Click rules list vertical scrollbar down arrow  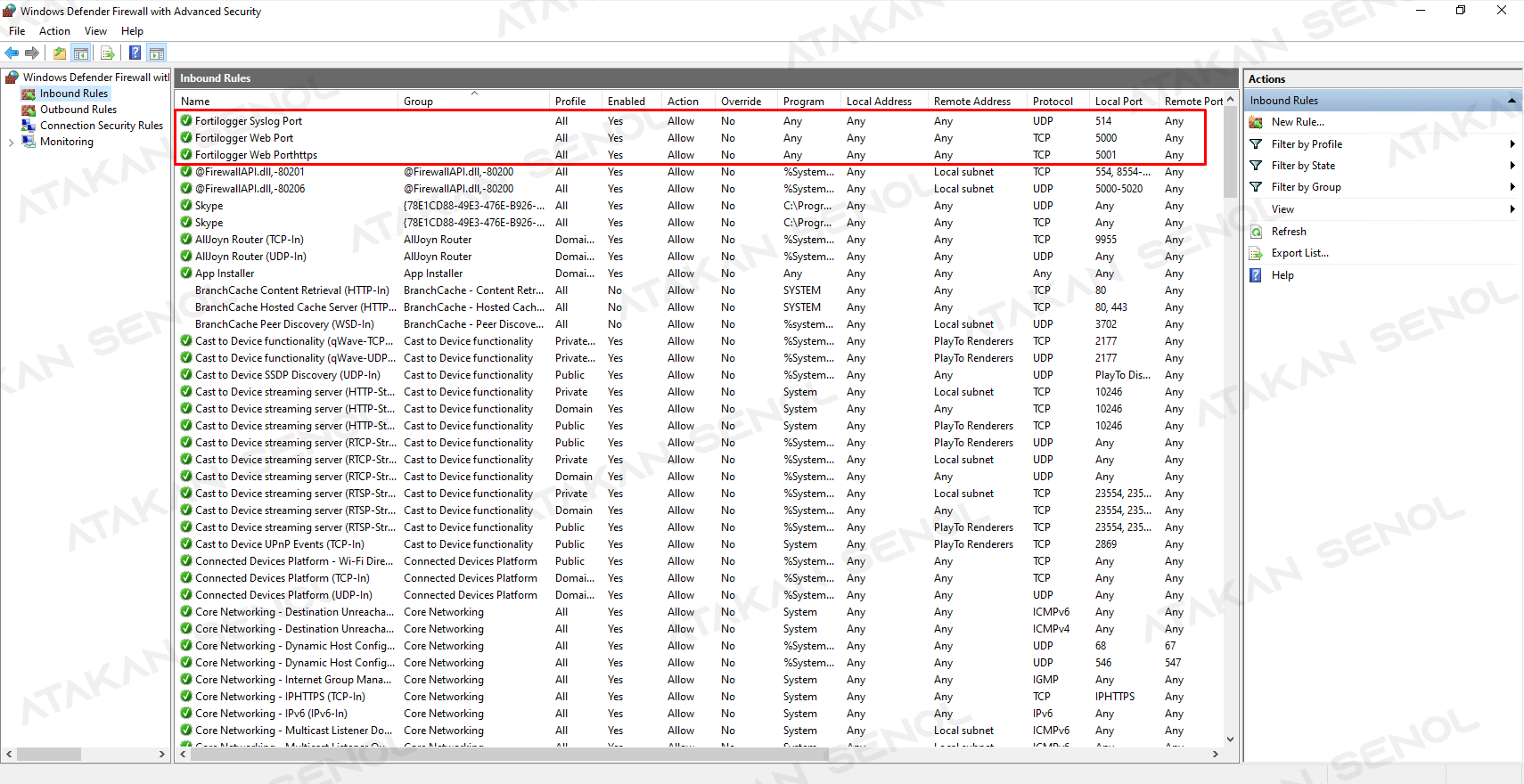pos(1230,739)
